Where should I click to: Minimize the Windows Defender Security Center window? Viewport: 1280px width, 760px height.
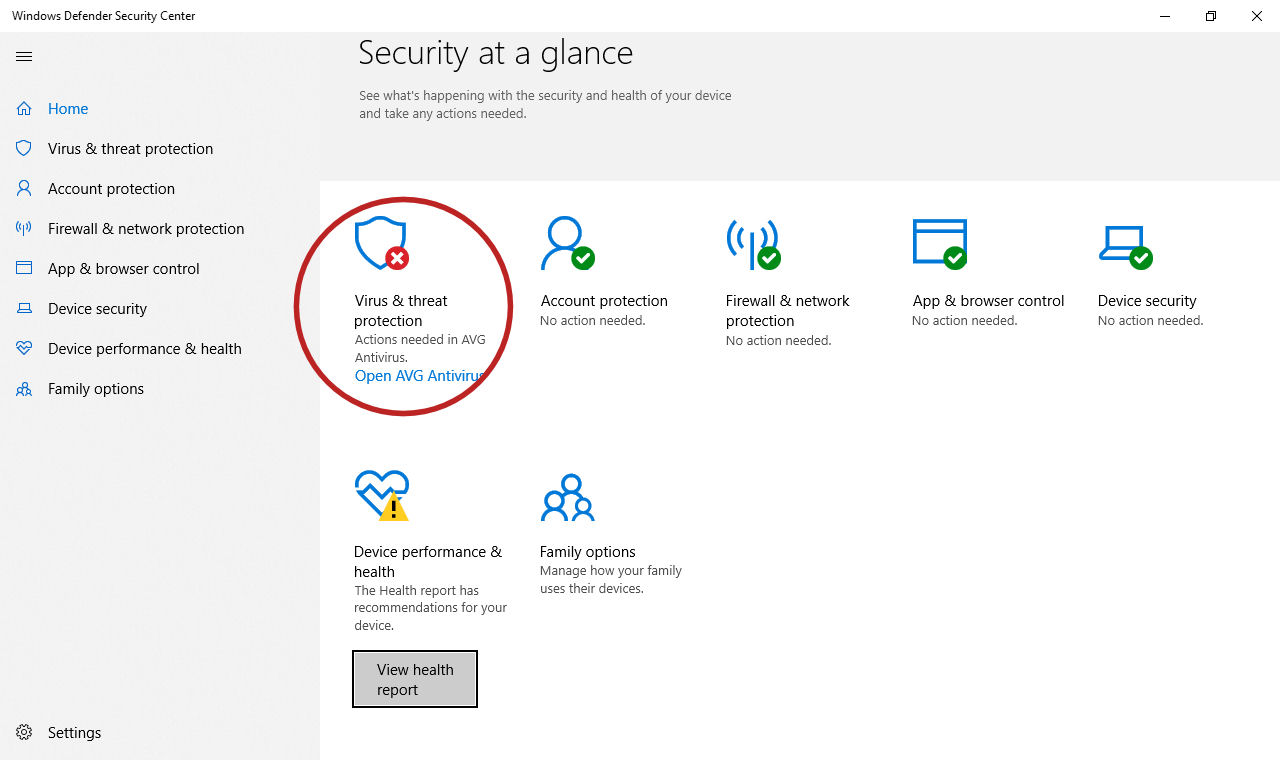coord(1165,16)
